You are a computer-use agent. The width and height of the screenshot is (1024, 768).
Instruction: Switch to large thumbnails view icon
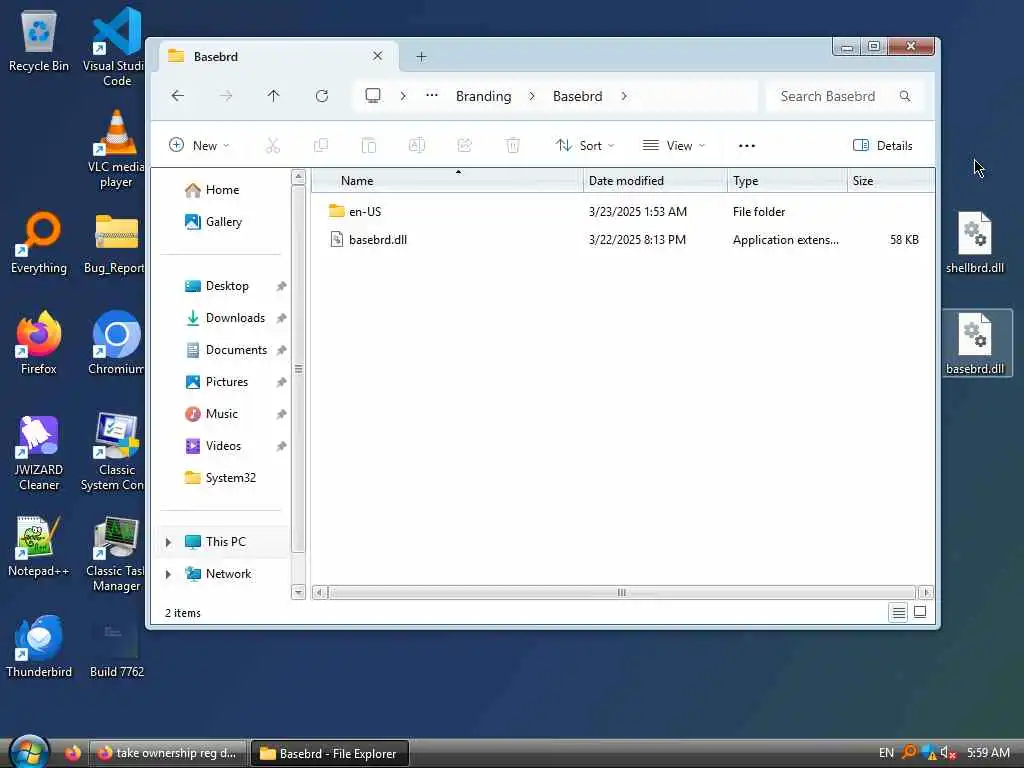click(x=920, y=613)
